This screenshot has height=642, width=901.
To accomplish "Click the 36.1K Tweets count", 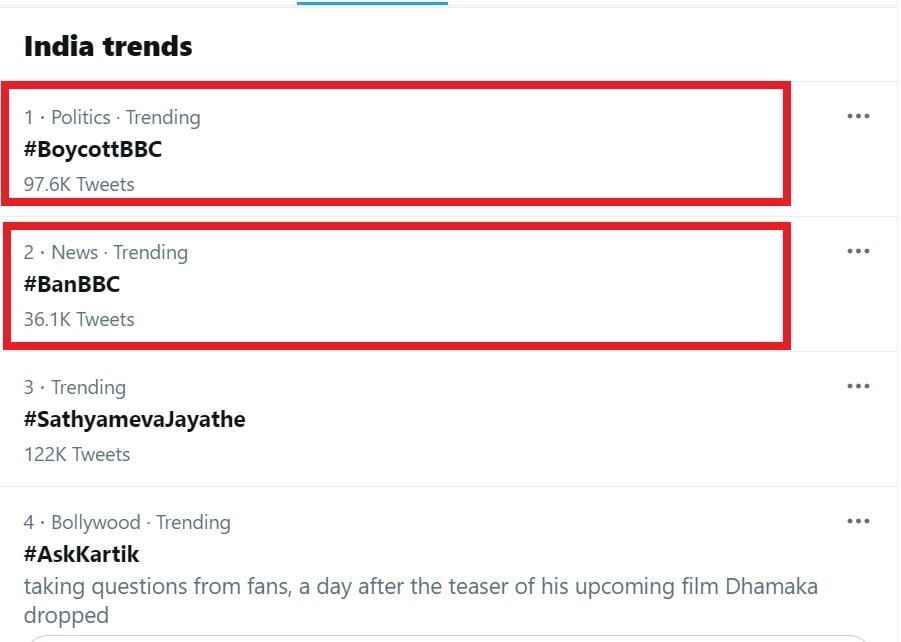I will click(x=79, y=319).
